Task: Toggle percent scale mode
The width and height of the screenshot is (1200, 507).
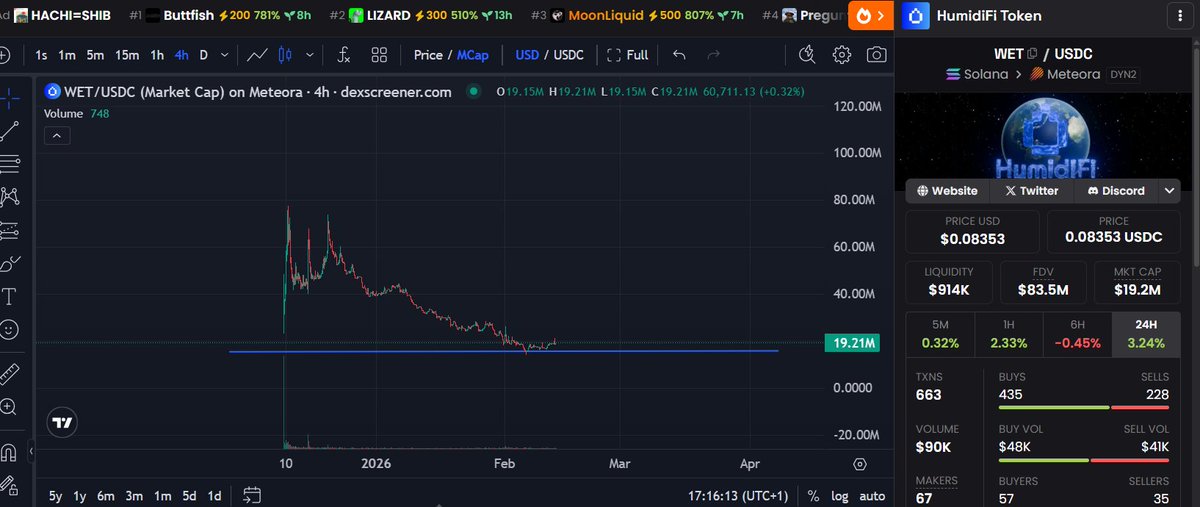Action: click(813, 495)
